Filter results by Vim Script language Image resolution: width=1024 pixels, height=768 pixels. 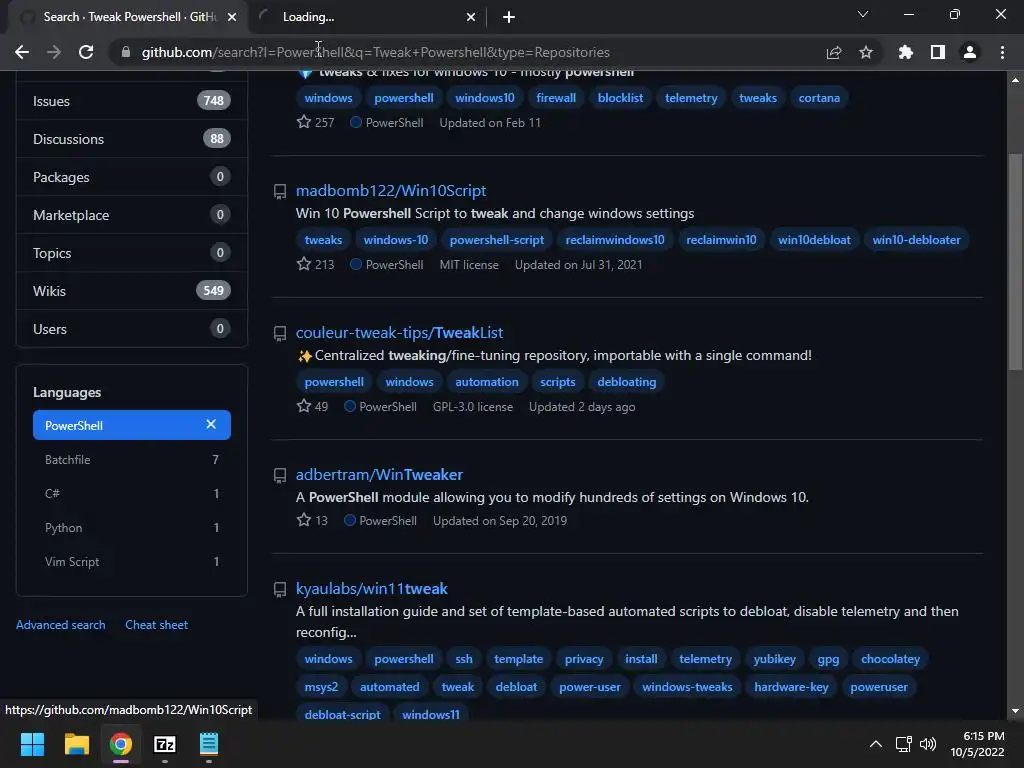pyautogui.click(x=131, y=562)
